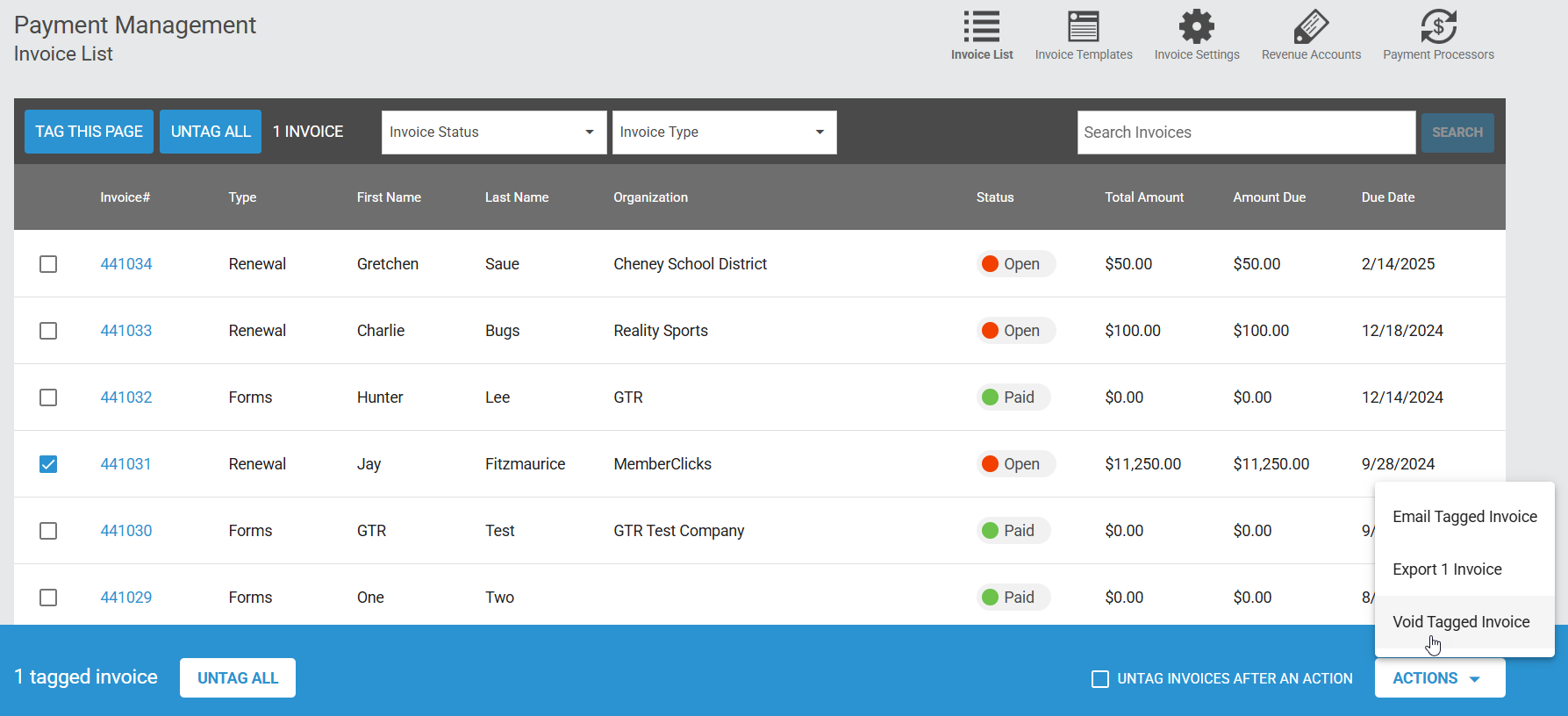
Task: Click the Paid status badge for 441029
Action: tap(1013, 598)
